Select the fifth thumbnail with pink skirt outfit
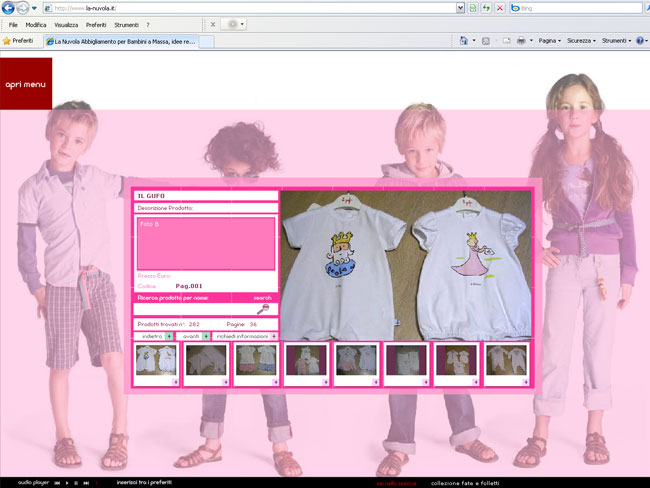Viewport: 650px width, 488px height. click(356, 360)
